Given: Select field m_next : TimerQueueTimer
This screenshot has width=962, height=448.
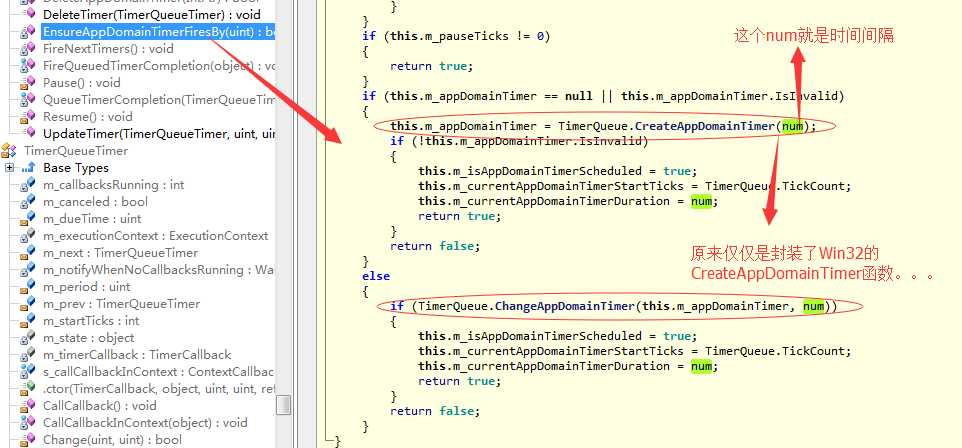Looking at the screenshot, I should tap(120, 253).
